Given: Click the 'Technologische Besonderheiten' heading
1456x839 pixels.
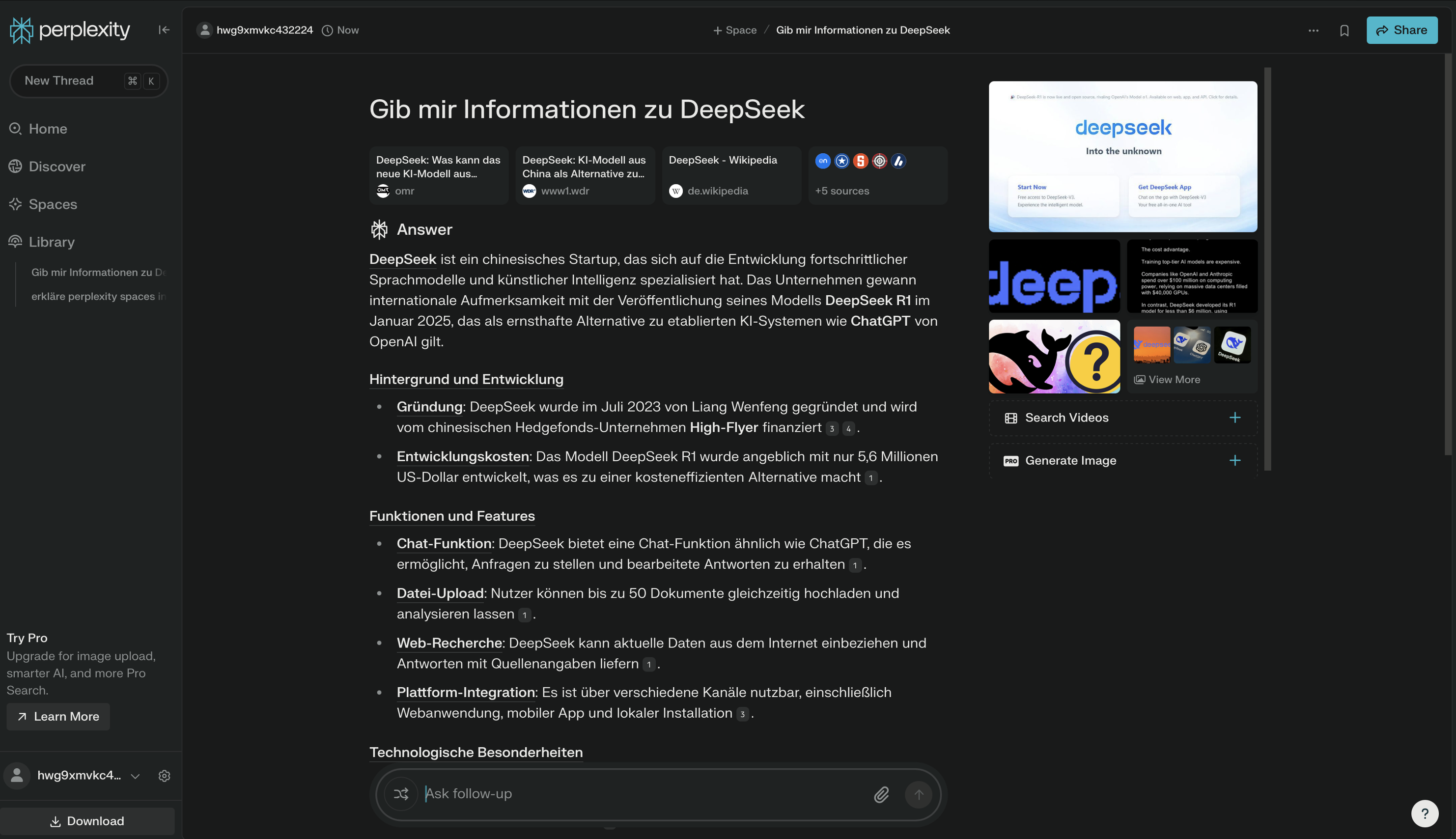Looking at the screenshot, I should [476, 752].
